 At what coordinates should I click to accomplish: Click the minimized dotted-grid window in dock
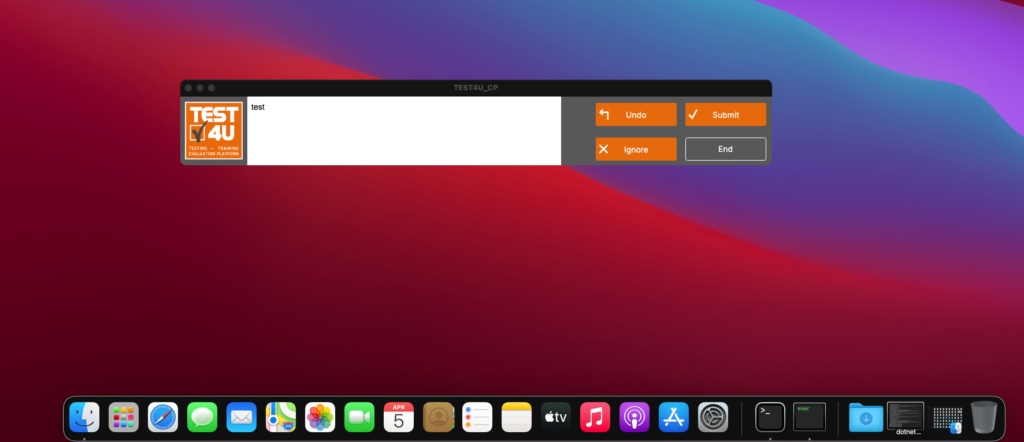tap(947, 419)
